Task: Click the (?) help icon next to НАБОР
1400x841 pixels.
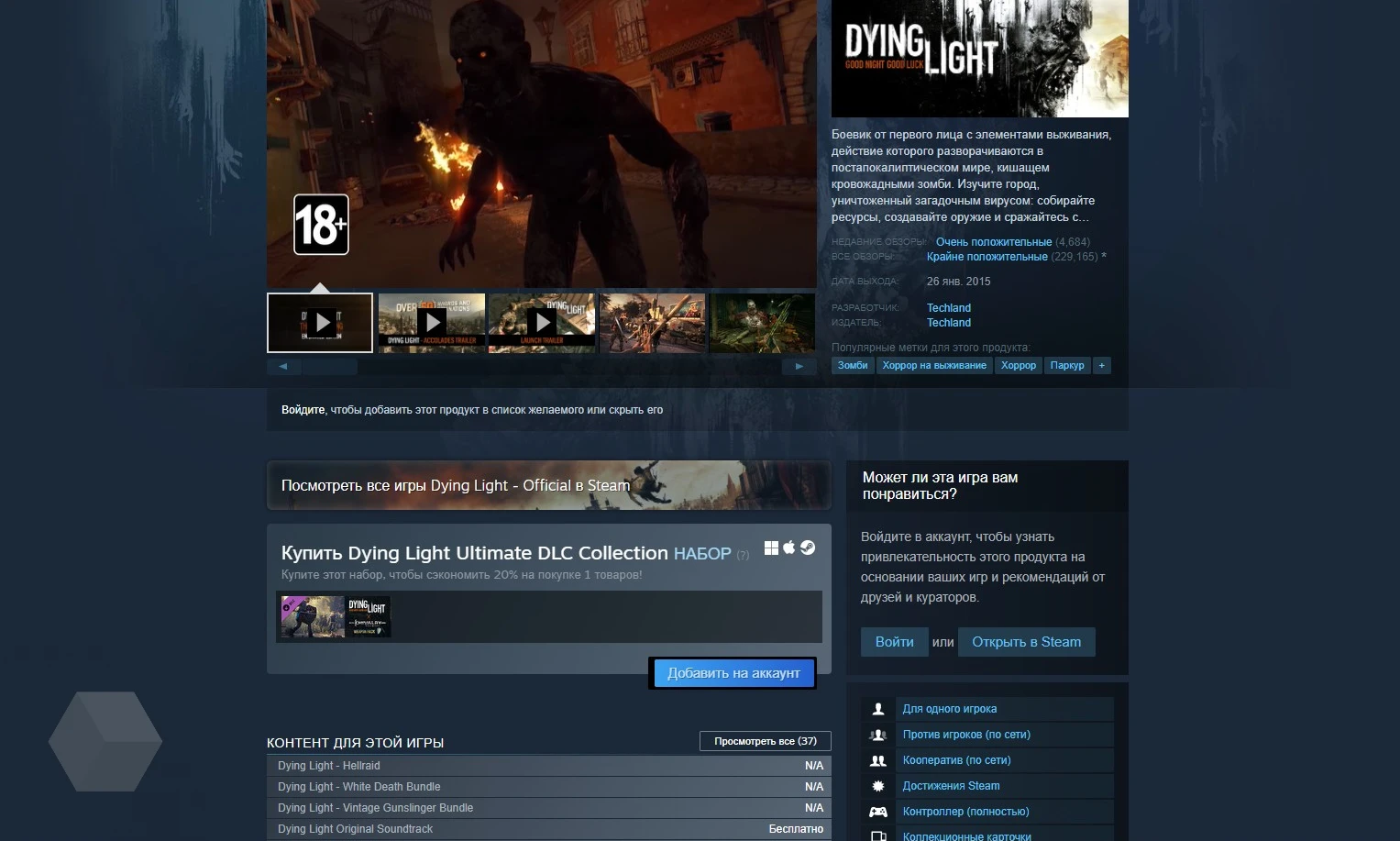Action: 743,555
